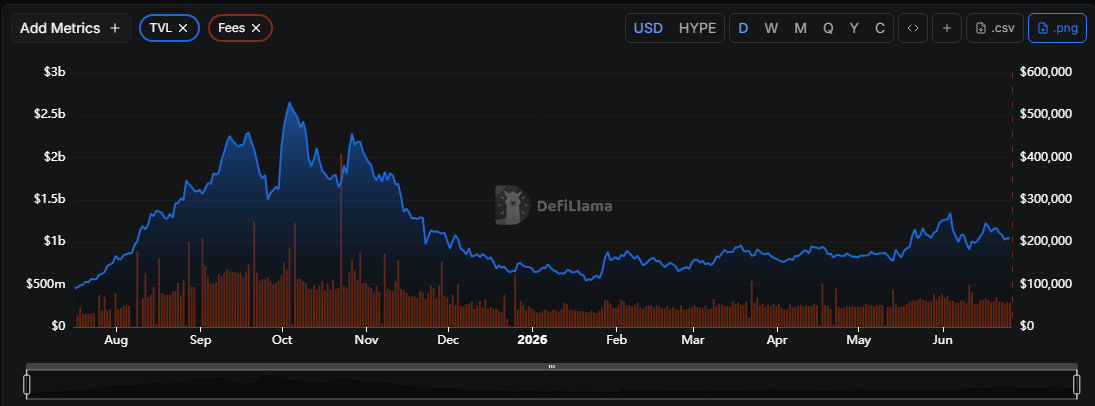Viewport: 1095px width, 406px height.
Task: Click the Oct label on x-axis
Action: click(x=282, y=340)
